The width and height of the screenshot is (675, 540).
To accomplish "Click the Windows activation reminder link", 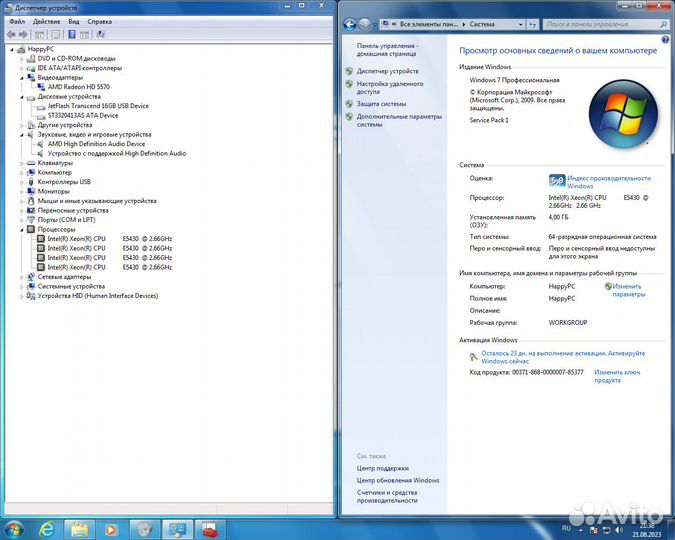I will pos(563,357).
